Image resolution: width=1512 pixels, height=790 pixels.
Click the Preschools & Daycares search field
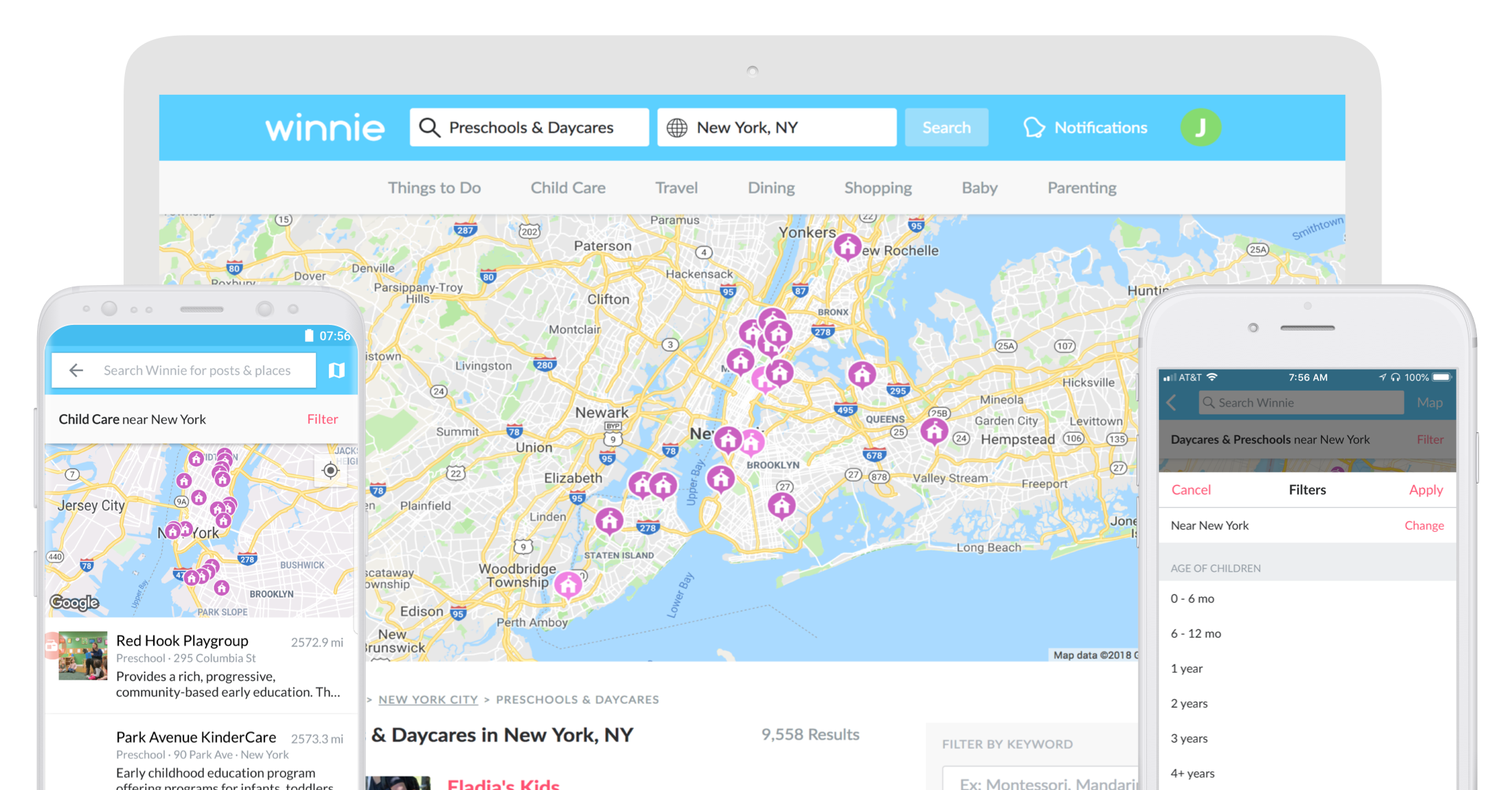coord(529,127)
